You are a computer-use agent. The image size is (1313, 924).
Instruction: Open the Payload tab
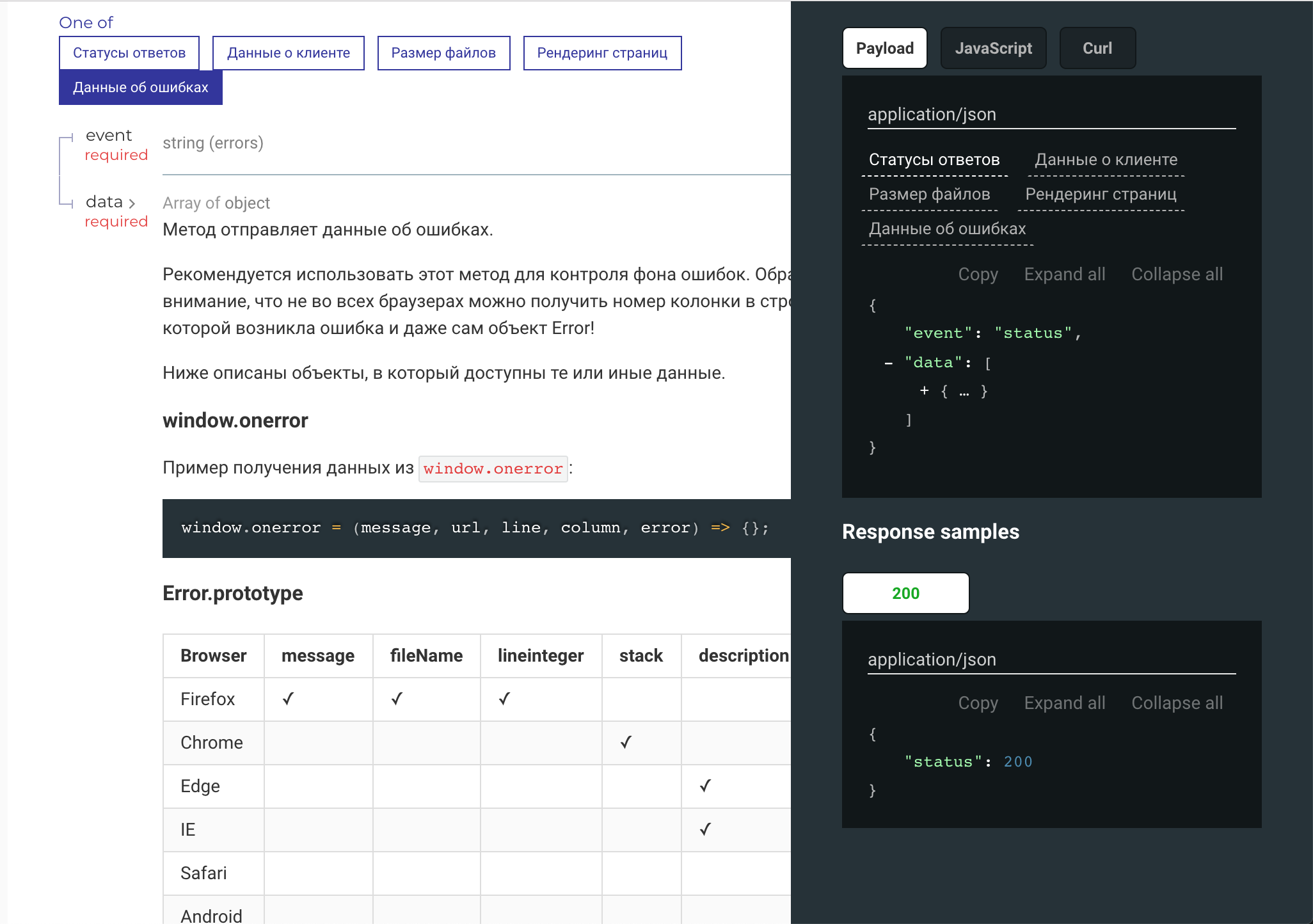pyautogui.click(x=885, y=48)
